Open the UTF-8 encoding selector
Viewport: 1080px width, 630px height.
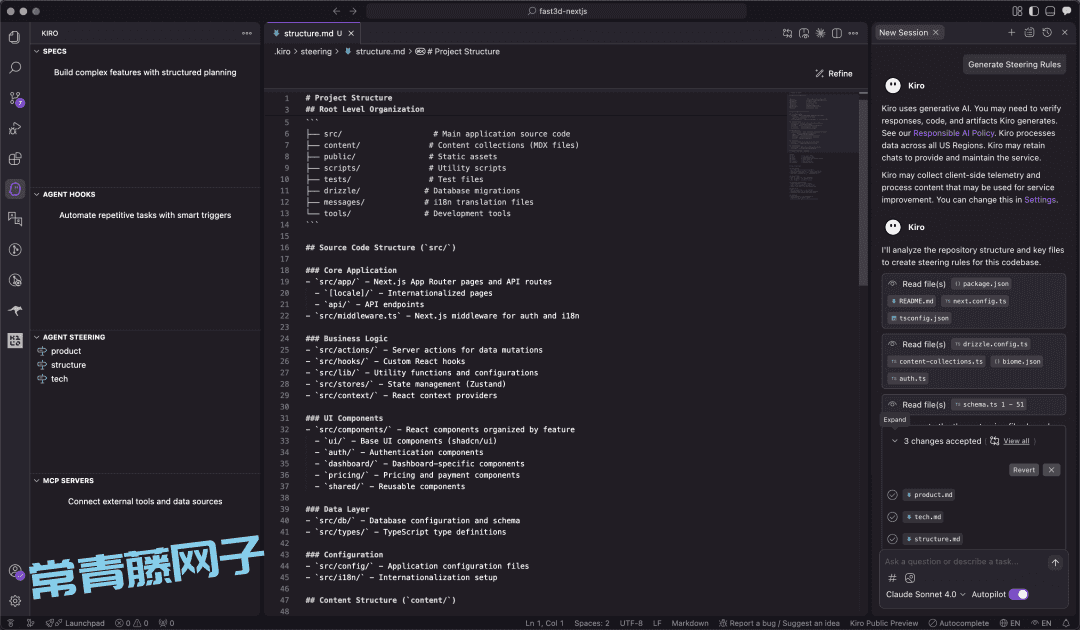(631, 623)
